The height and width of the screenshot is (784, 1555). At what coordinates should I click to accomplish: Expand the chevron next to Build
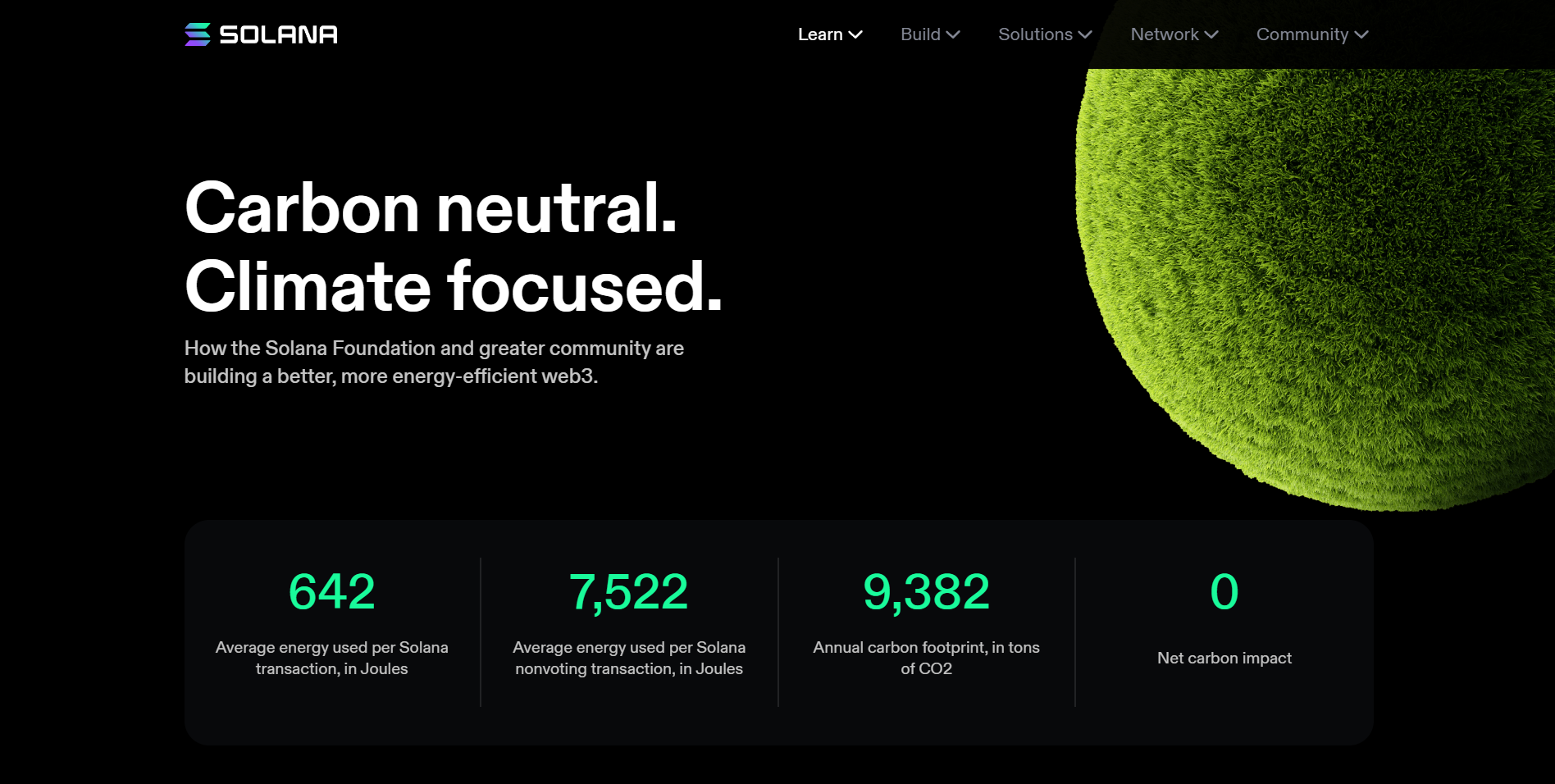[953, 34]
